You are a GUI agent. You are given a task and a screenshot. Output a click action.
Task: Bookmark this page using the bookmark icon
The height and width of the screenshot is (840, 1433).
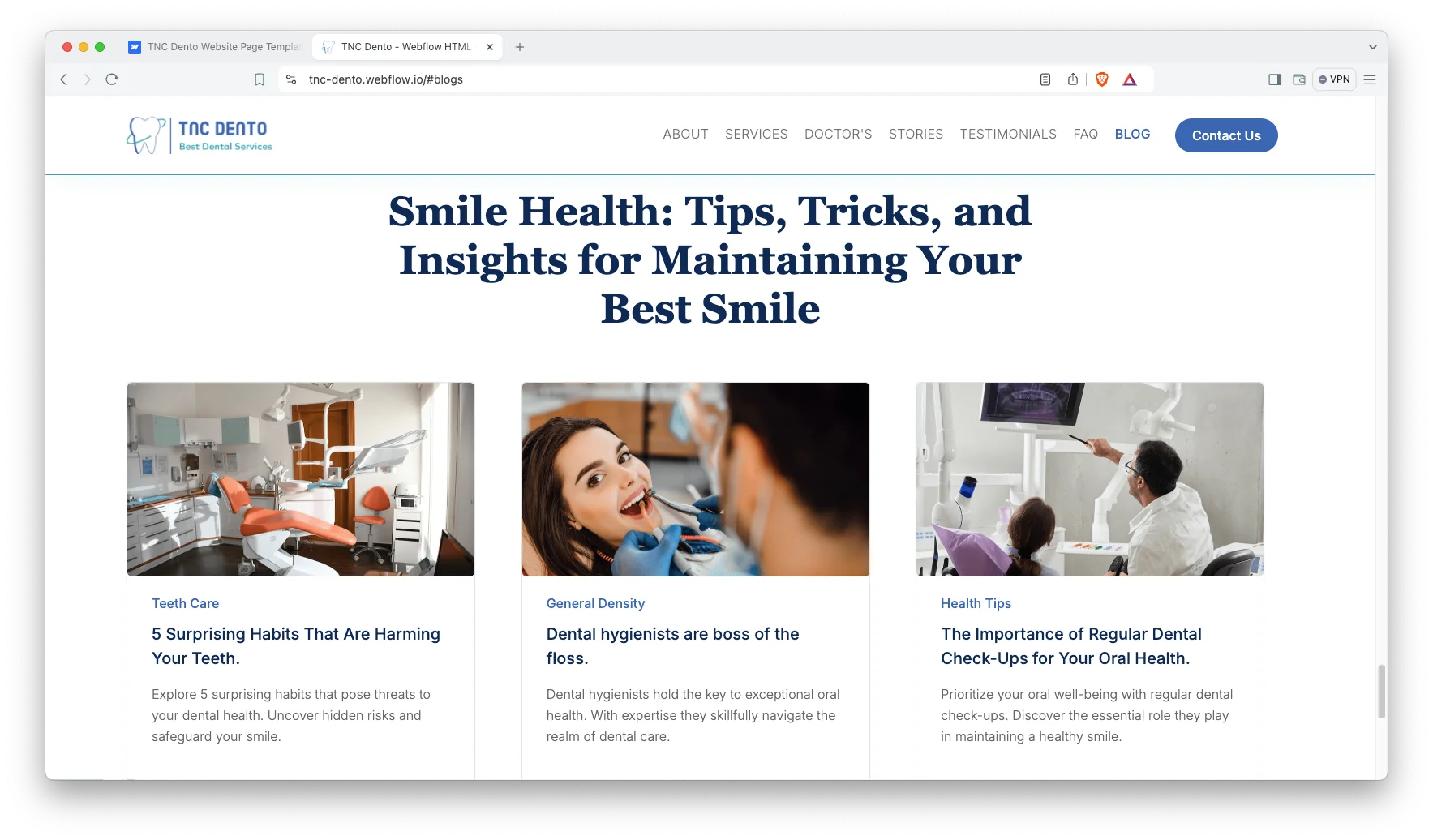260,79
